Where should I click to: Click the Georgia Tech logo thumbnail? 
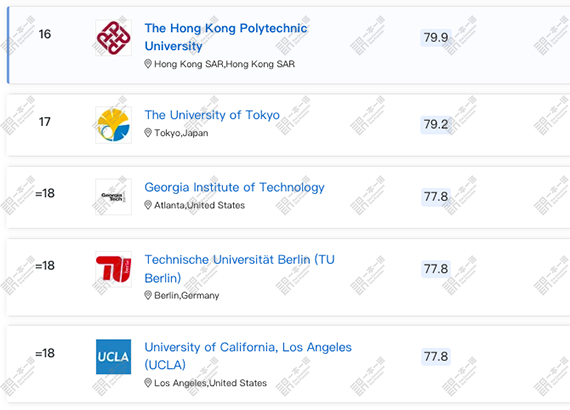tap(113, 197)
